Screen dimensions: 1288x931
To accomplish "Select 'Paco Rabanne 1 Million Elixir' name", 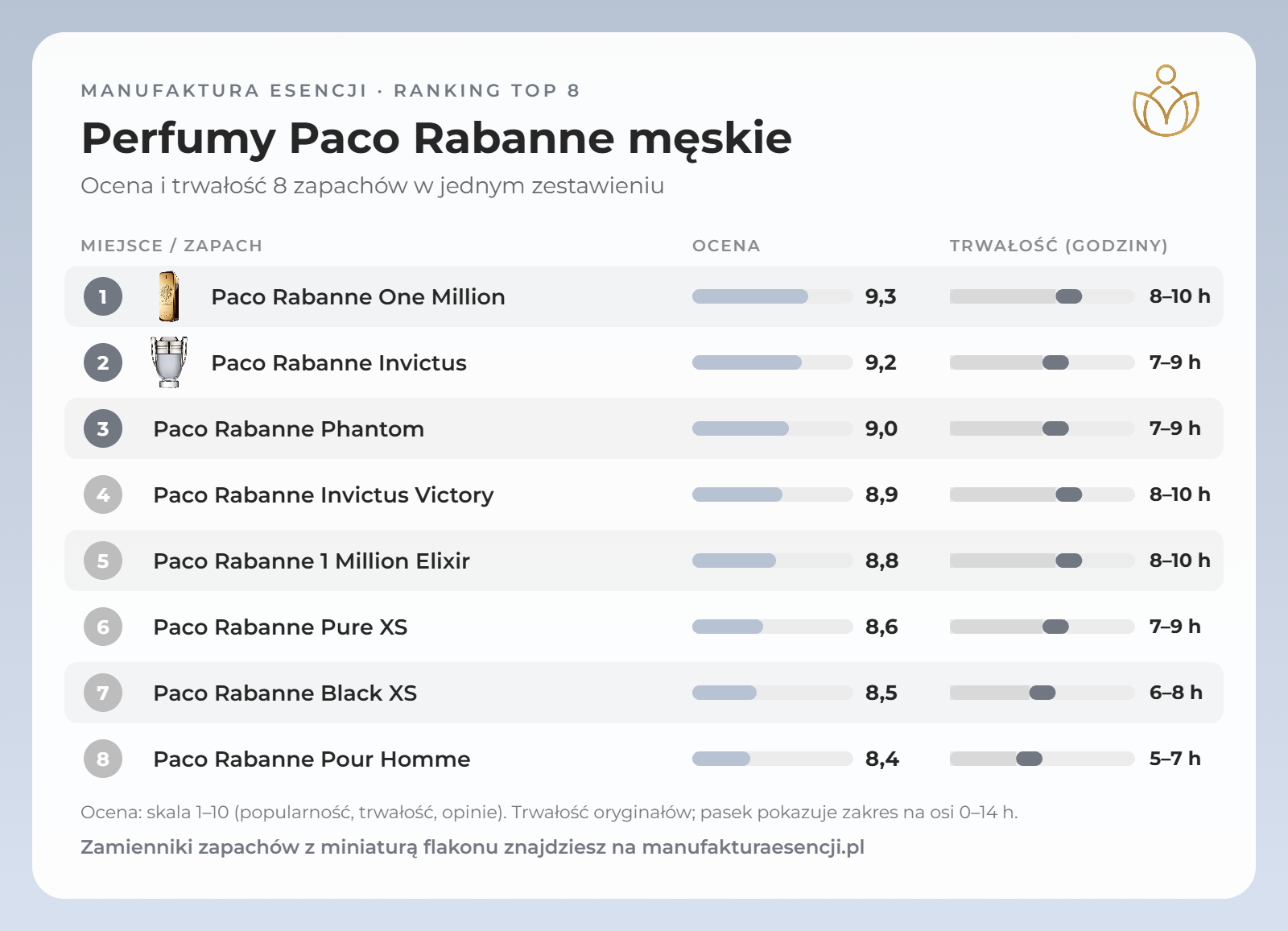I will pos(312,561).
